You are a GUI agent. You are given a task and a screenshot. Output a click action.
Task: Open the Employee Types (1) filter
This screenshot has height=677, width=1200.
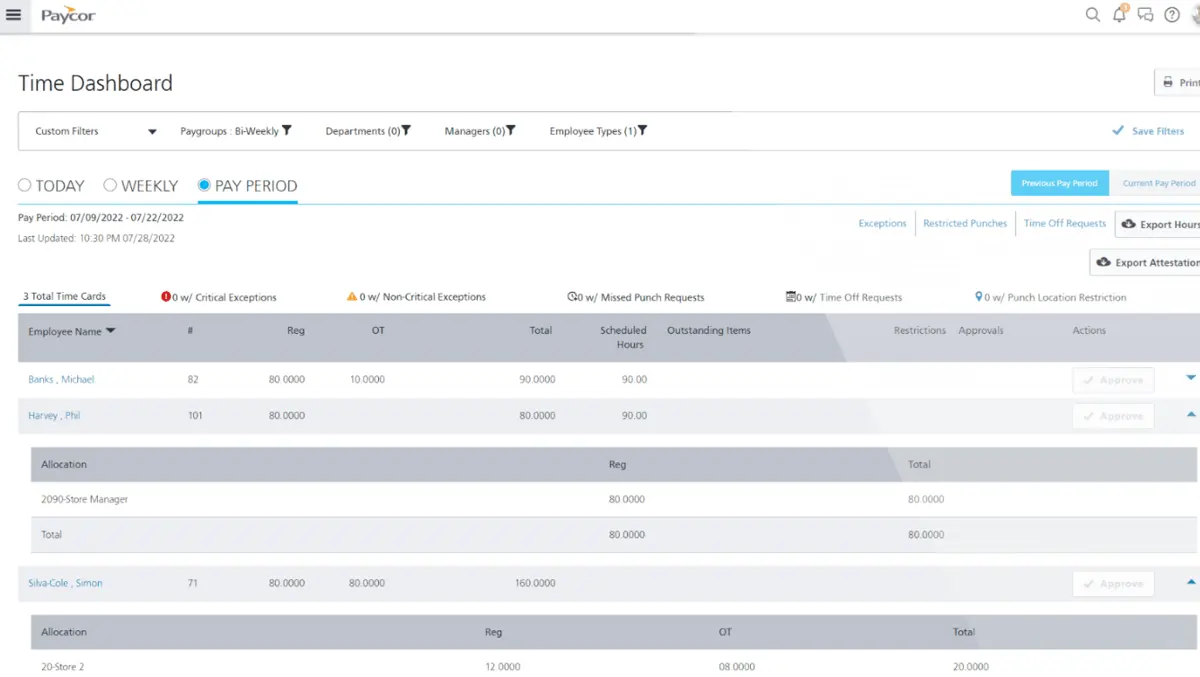point(598,131)
